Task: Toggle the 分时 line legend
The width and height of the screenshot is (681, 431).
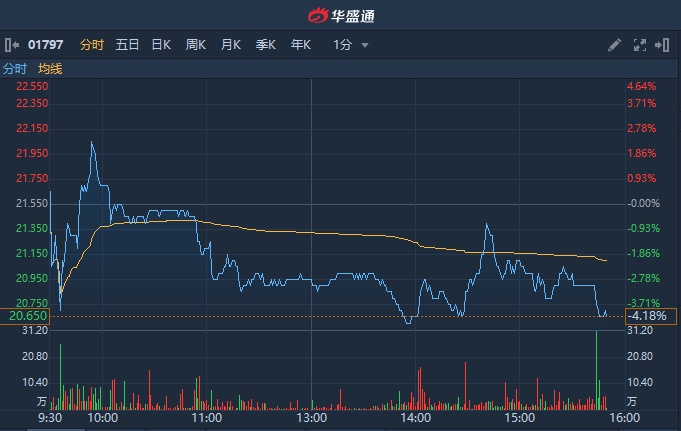Action: pyautogui.click(x=15, y=68)
